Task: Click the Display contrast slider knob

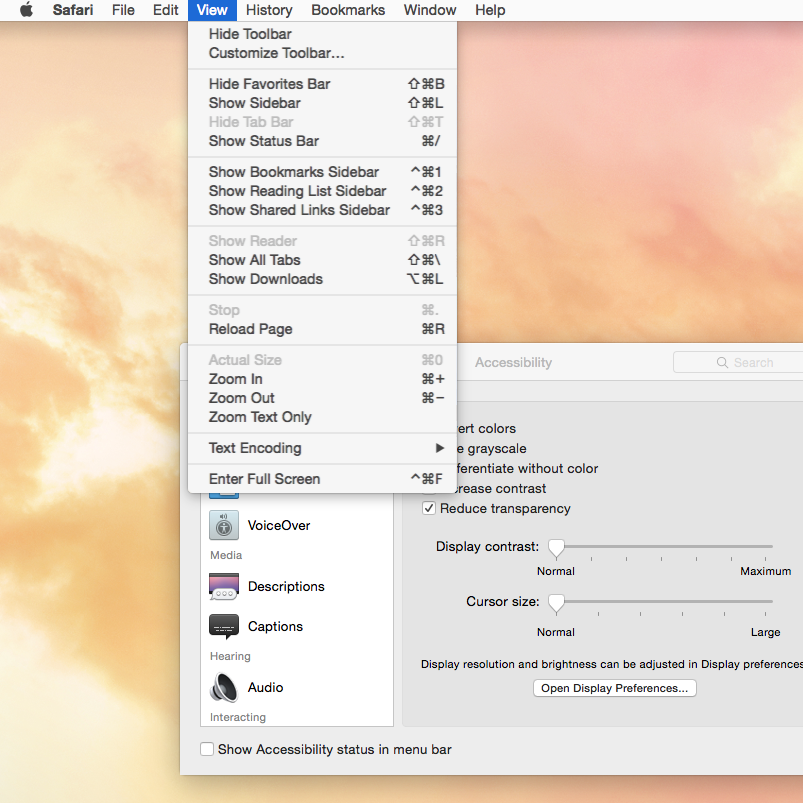Action: [556, 548]
